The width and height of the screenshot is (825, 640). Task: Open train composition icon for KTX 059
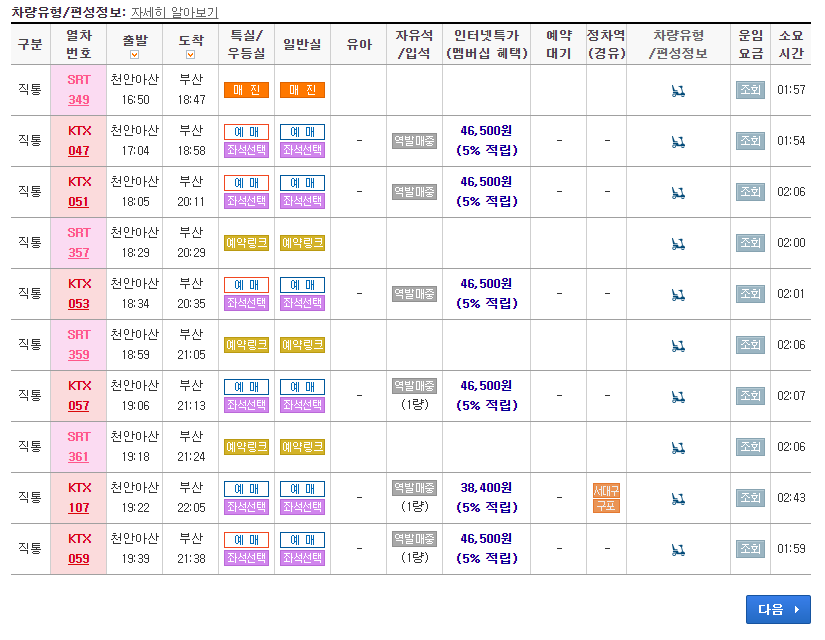(678, 551)
